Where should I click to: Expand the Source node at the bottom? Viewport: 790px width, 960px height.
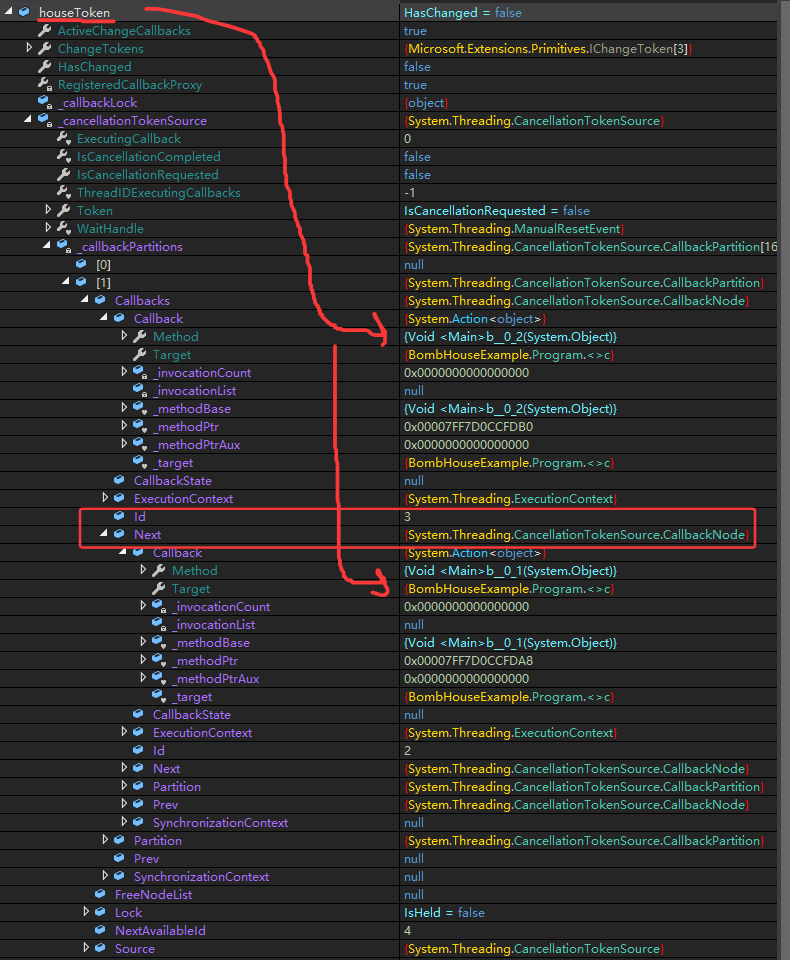(x=86, y=949)
